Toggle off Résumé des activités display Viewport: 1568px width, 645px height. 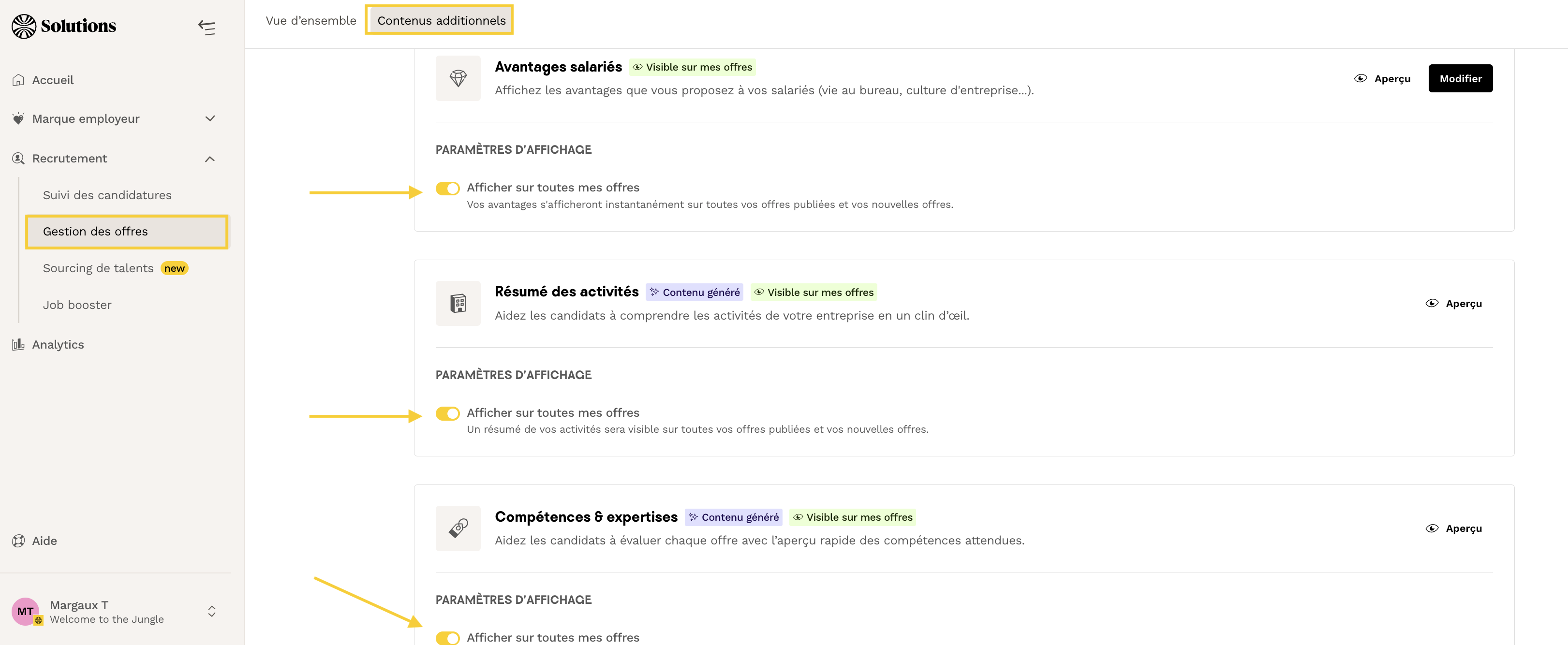click(447, 414)
